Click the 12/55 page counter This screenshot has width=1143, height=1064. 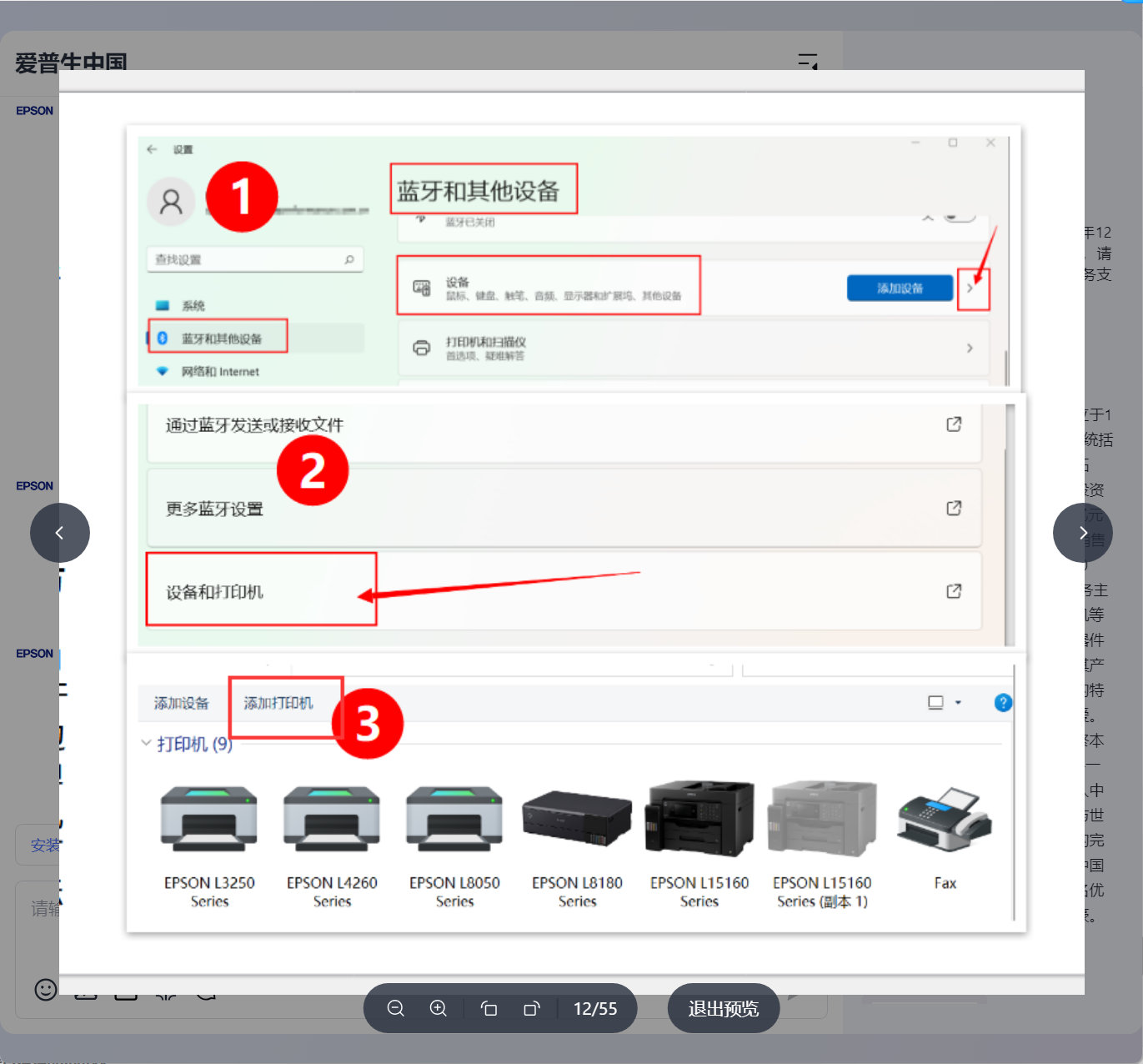[595, 1008]
